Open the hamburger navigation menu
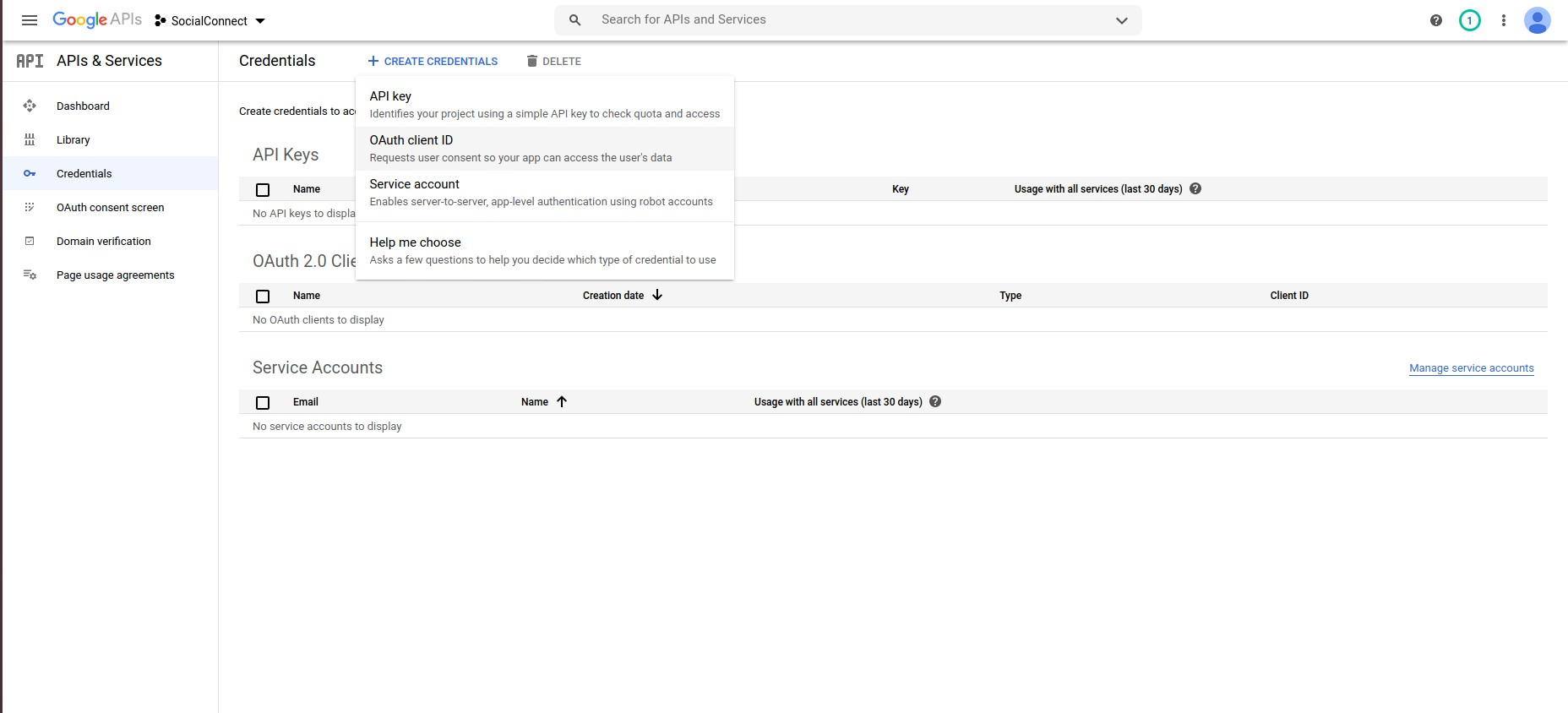This screenshot has width=1568, height=713. (30, 20)
